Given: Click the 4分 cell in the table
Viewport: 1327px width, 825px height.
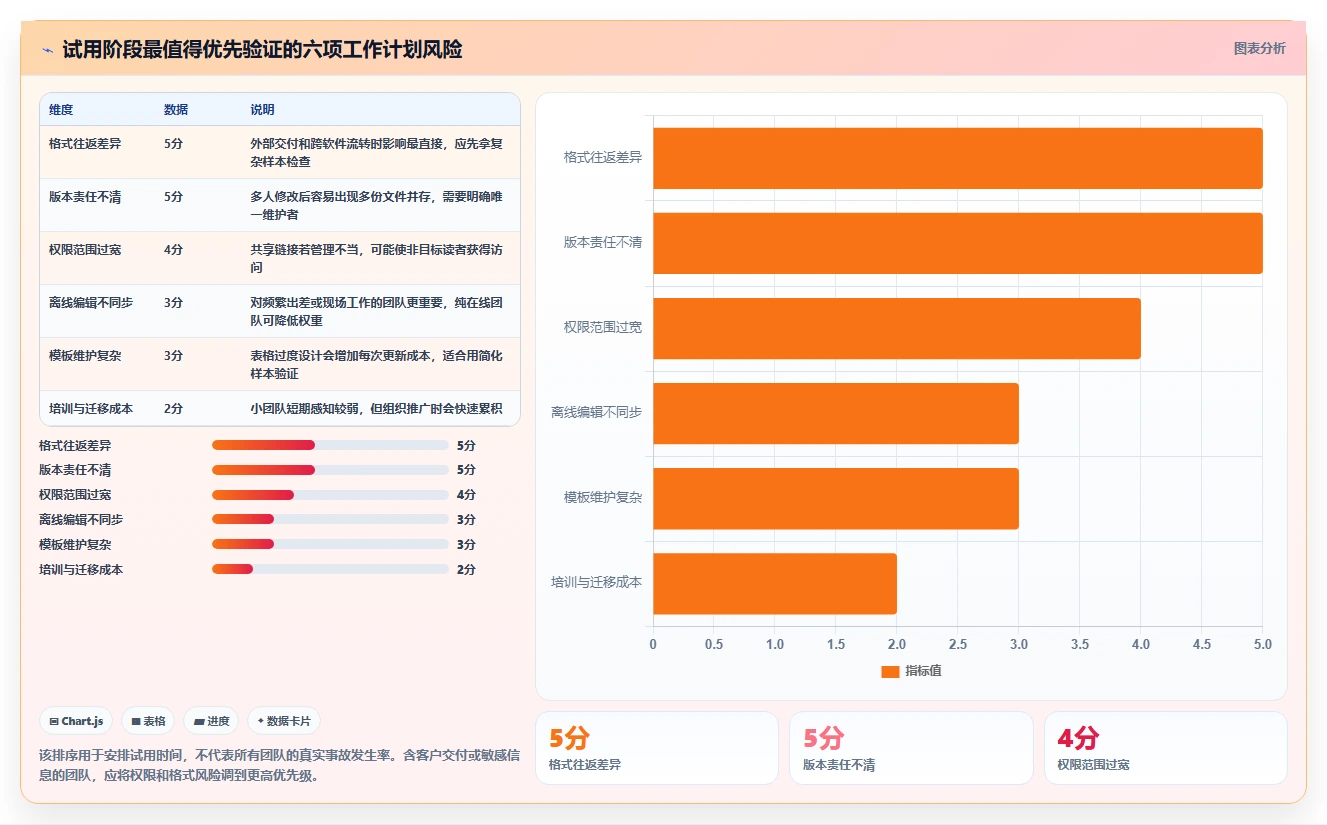Looking at the screenshot, I should 173,249.
